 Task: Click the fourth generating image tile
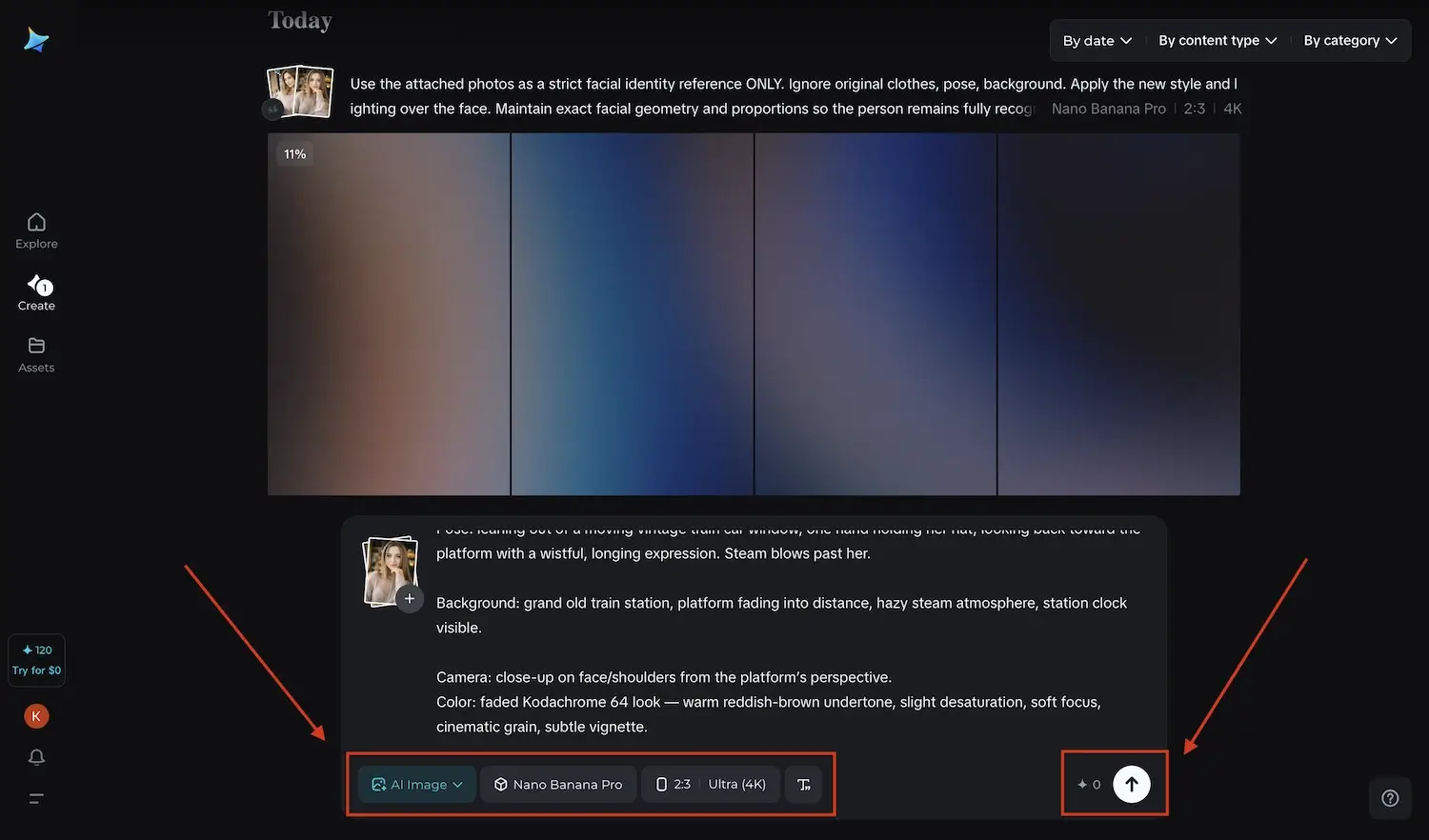[1119, 314]
